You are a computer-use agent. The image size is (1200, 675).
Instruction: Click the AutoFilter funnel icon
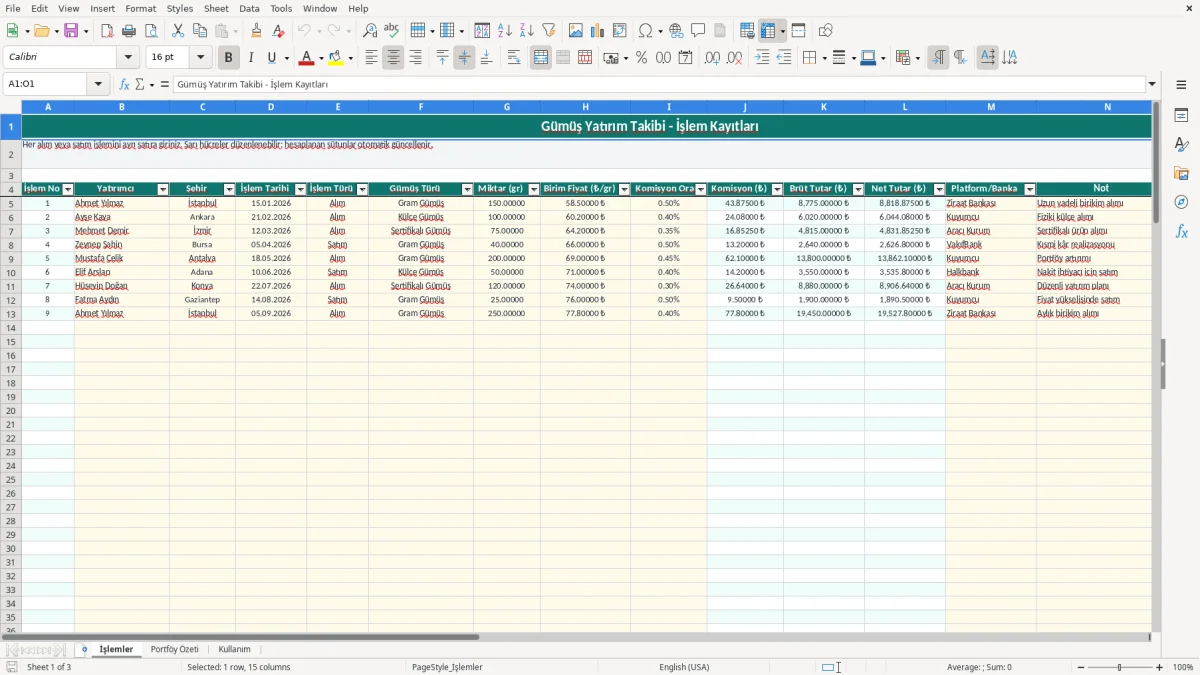(549, 31)
